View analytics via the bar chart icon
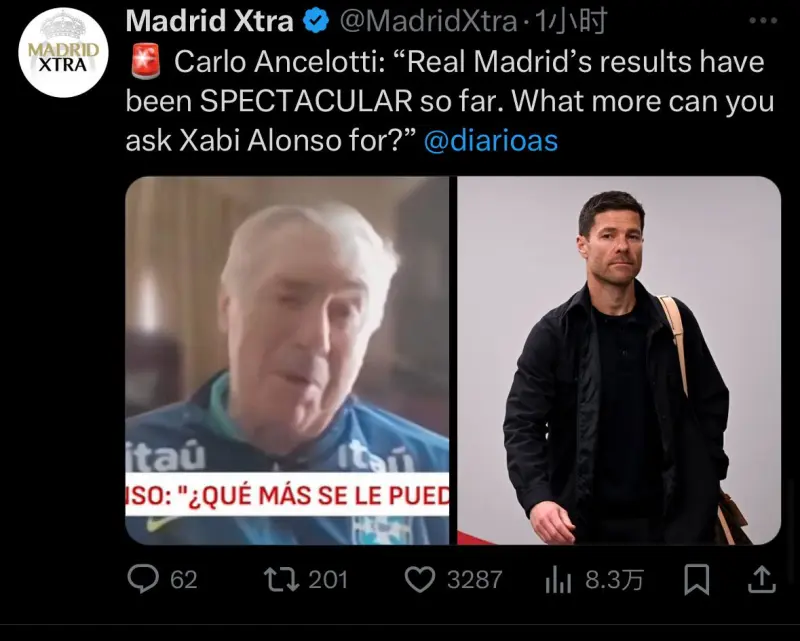The height and width of the screenshot is (641, 800). 558,580
